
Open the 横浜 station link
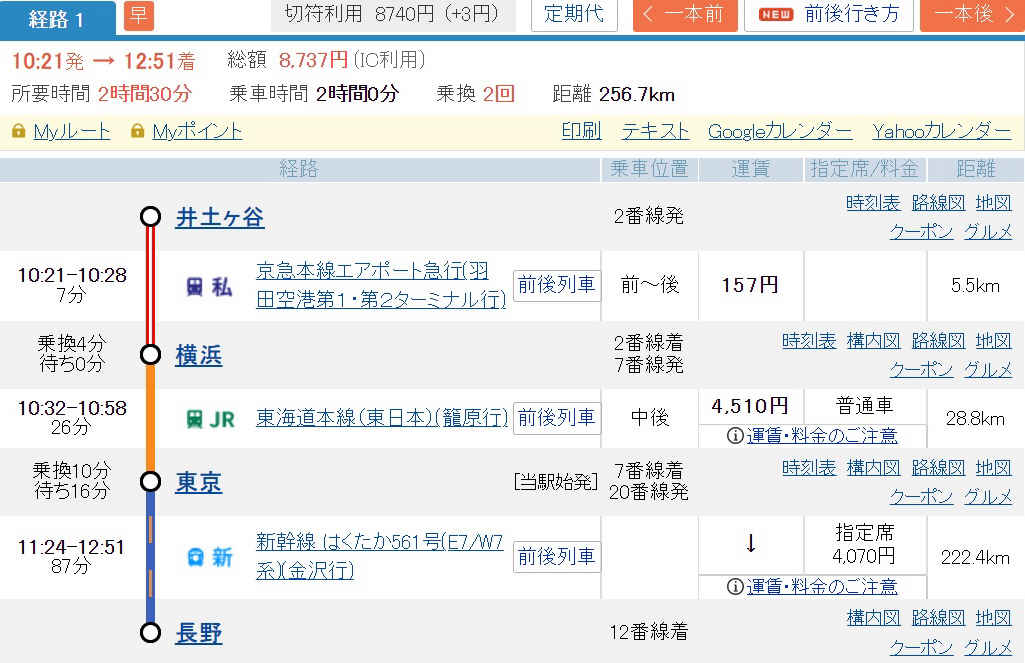click(x=199, y=355)
